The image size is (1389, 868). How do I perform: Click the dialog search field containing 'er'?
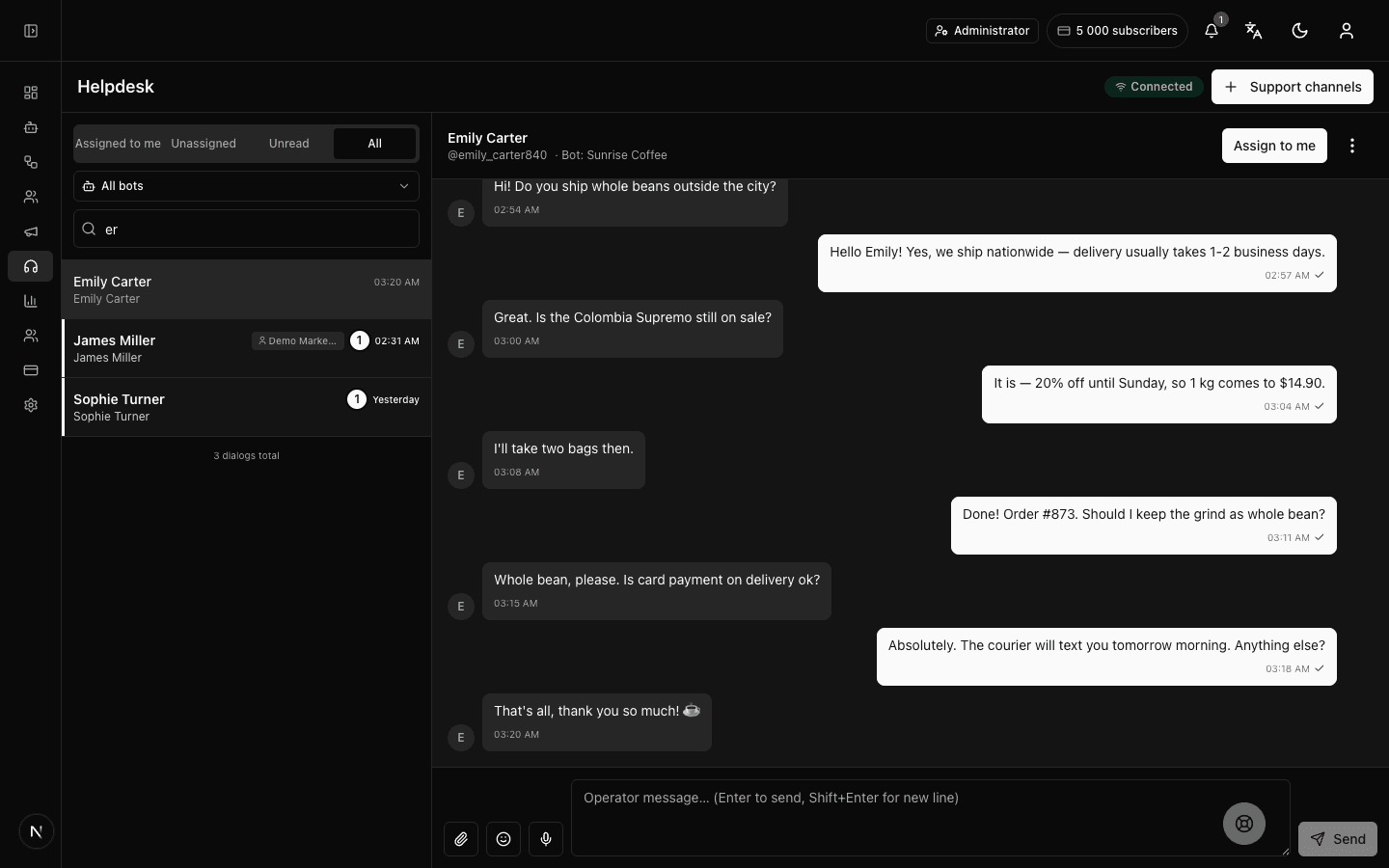tap(246, 230)
